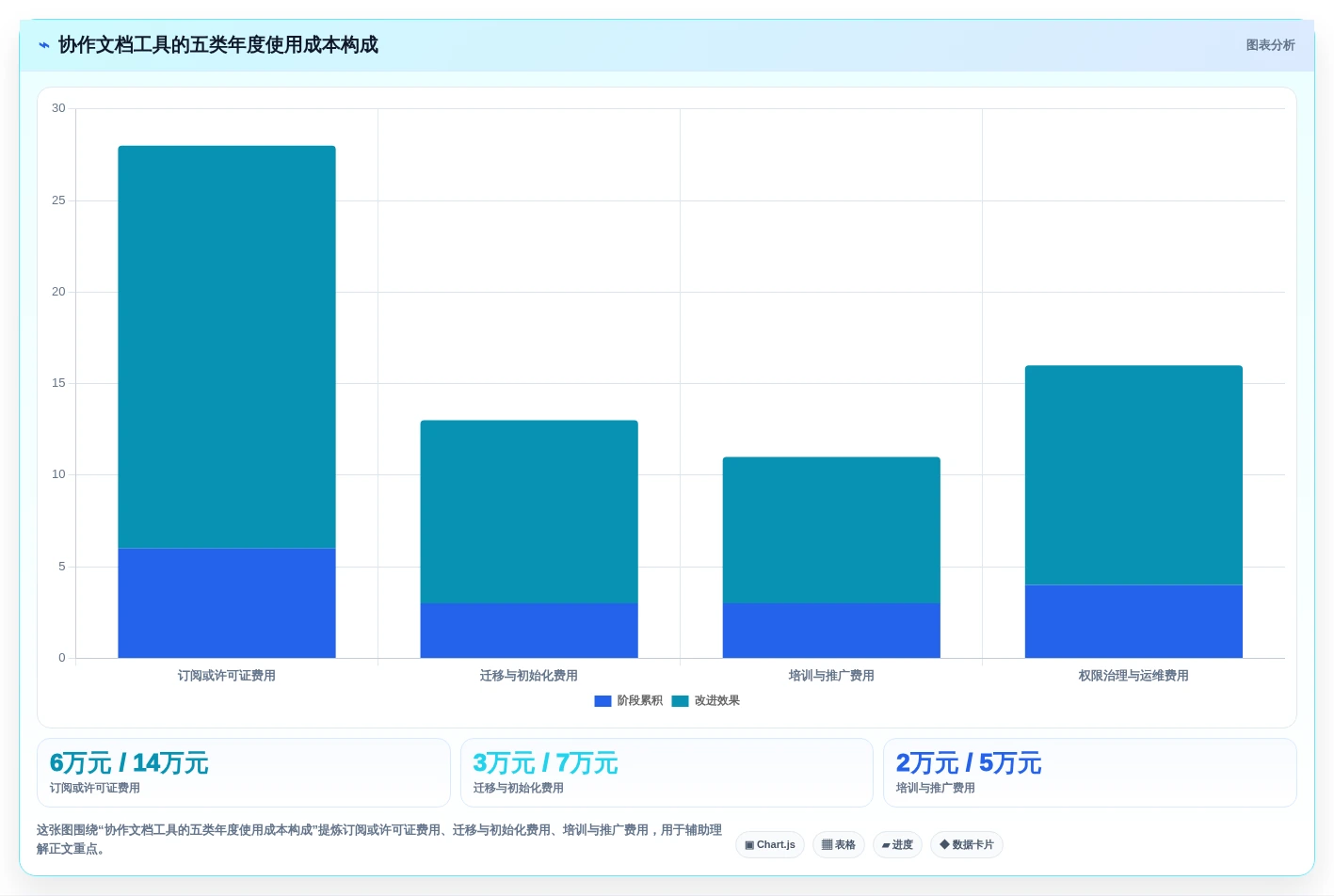The width and height of the screenshot is (1334, 896).
Task: Click the 订阅或许可证费用 x-axis label
Action: (x=227, y=676)
